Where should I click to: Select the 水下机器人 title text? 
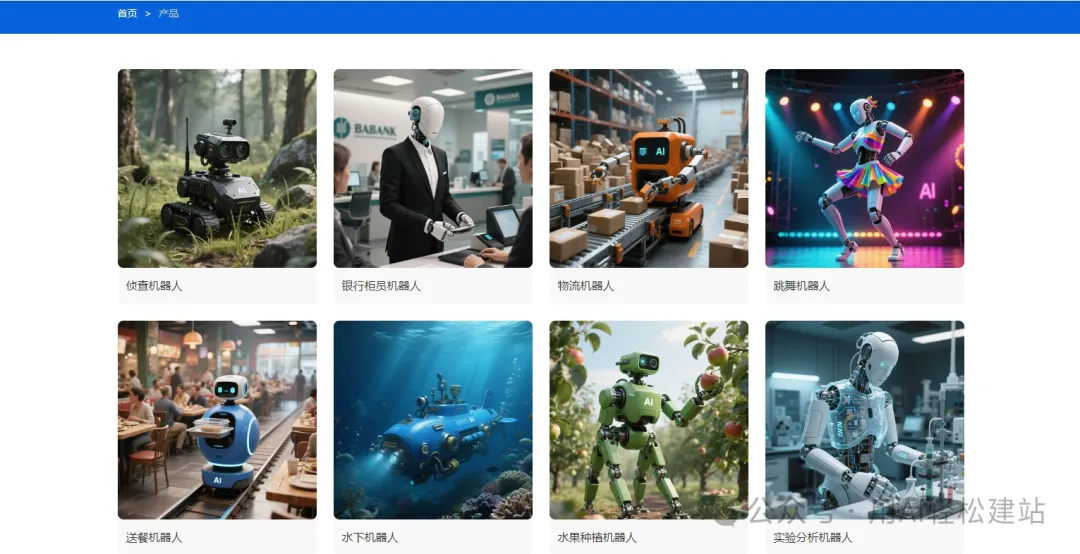370,537
